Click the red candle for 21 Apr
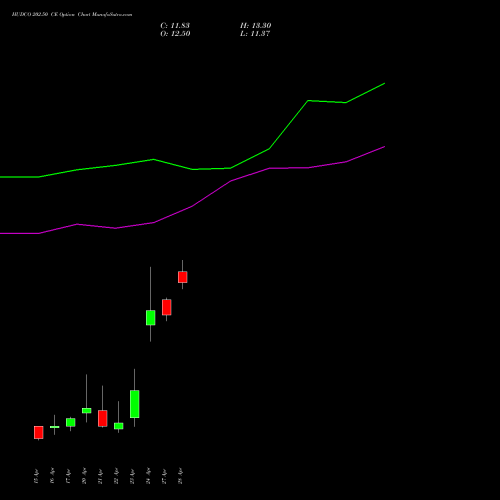Viewport: 500px width, 500px height. [103, 418]
